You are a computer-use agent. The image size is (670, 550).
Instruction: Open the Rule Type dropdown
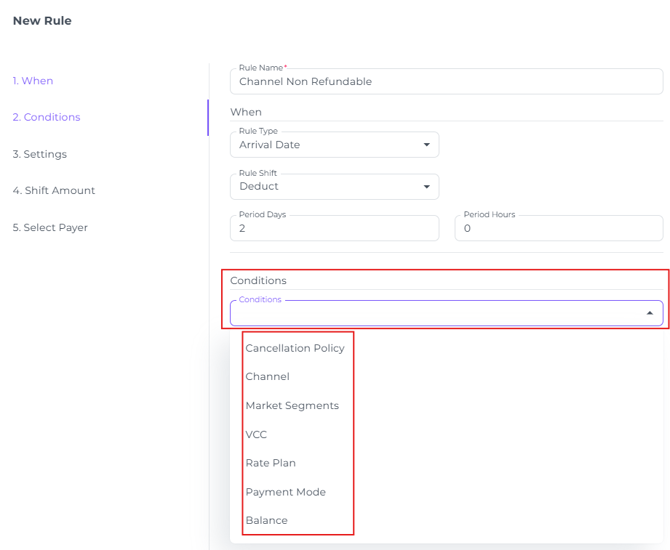[334, 145]
